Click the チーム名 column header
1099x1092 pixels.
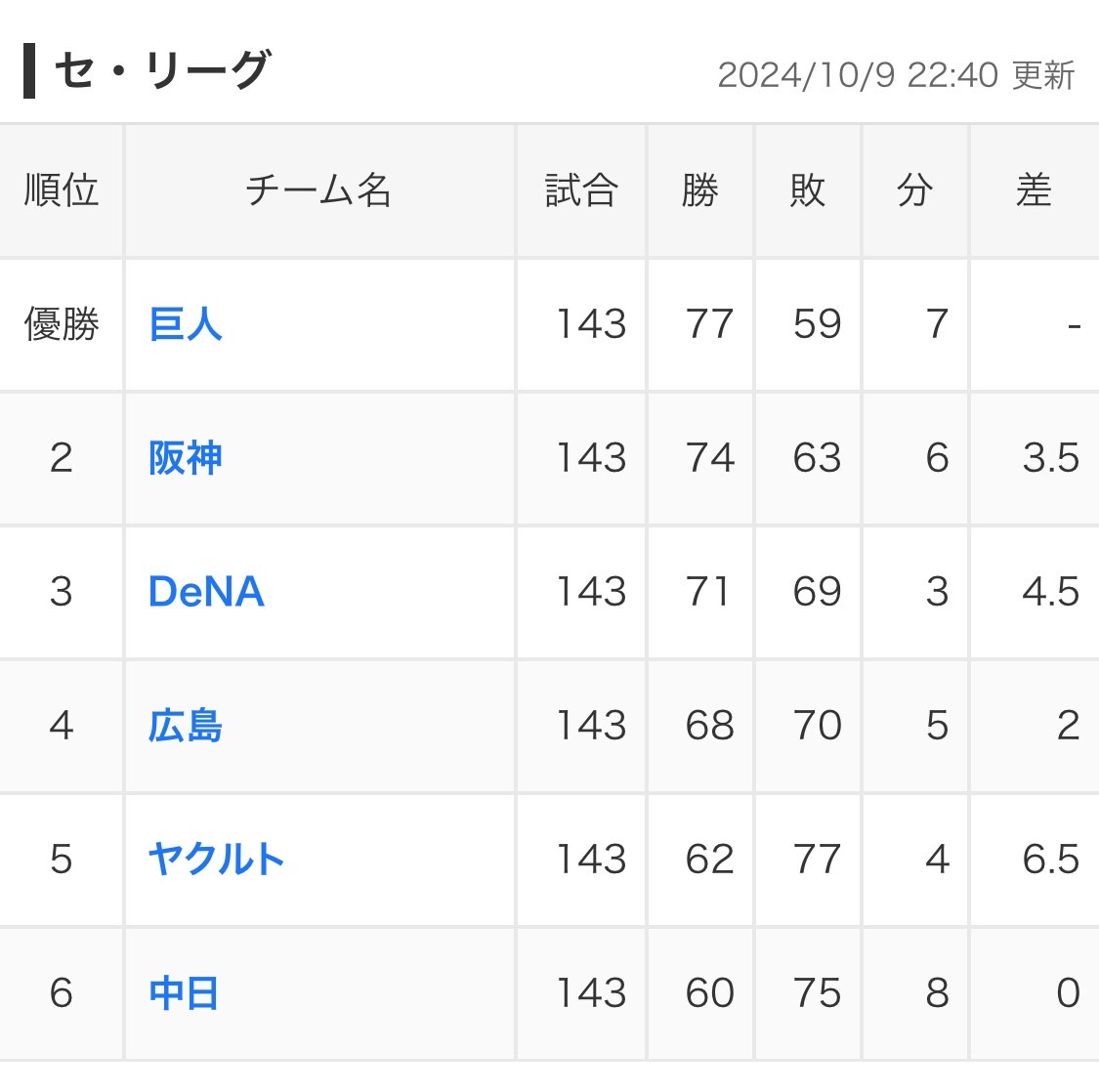click(318, 190)
